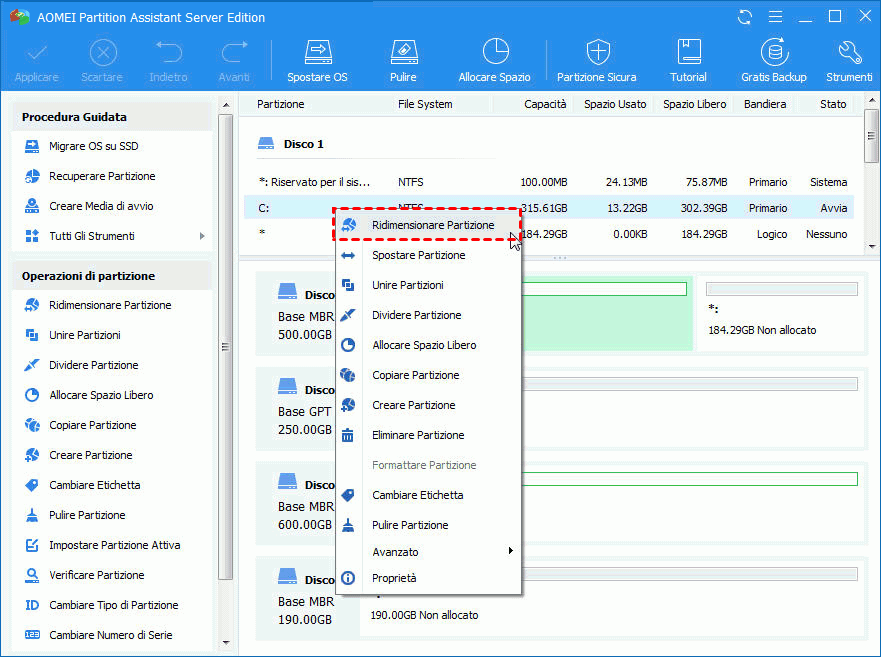Viewport: 881px width, 657px height.
Task: Select Dividere Partizione from context menu
Action: click(416, 315)
